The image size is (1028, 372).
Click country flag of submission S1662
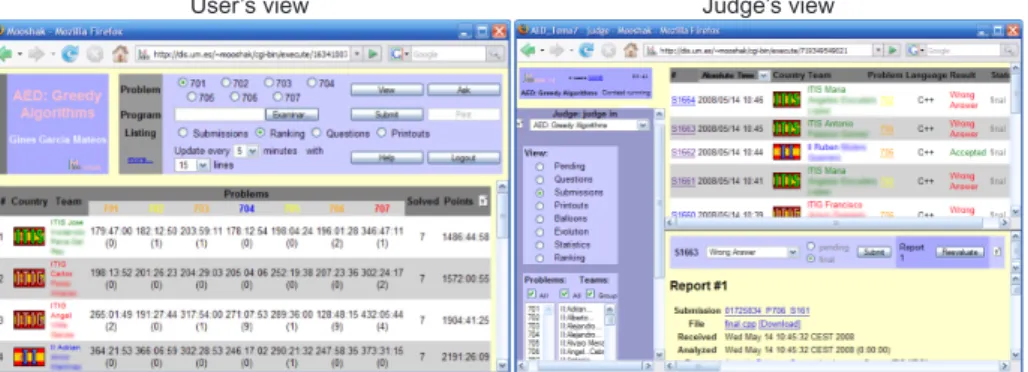(787, 152)
